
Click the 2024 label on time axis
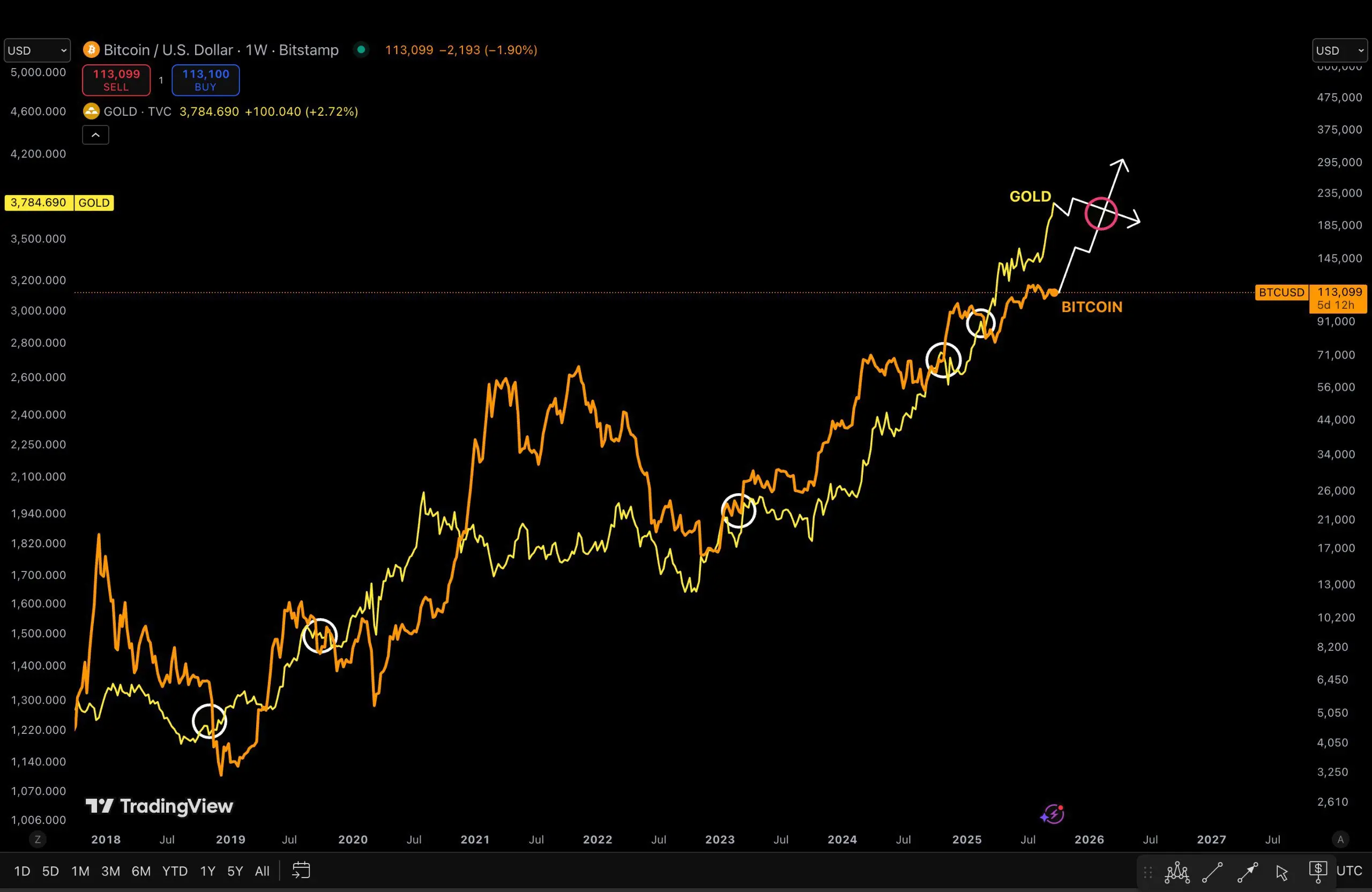coord(842,839)
